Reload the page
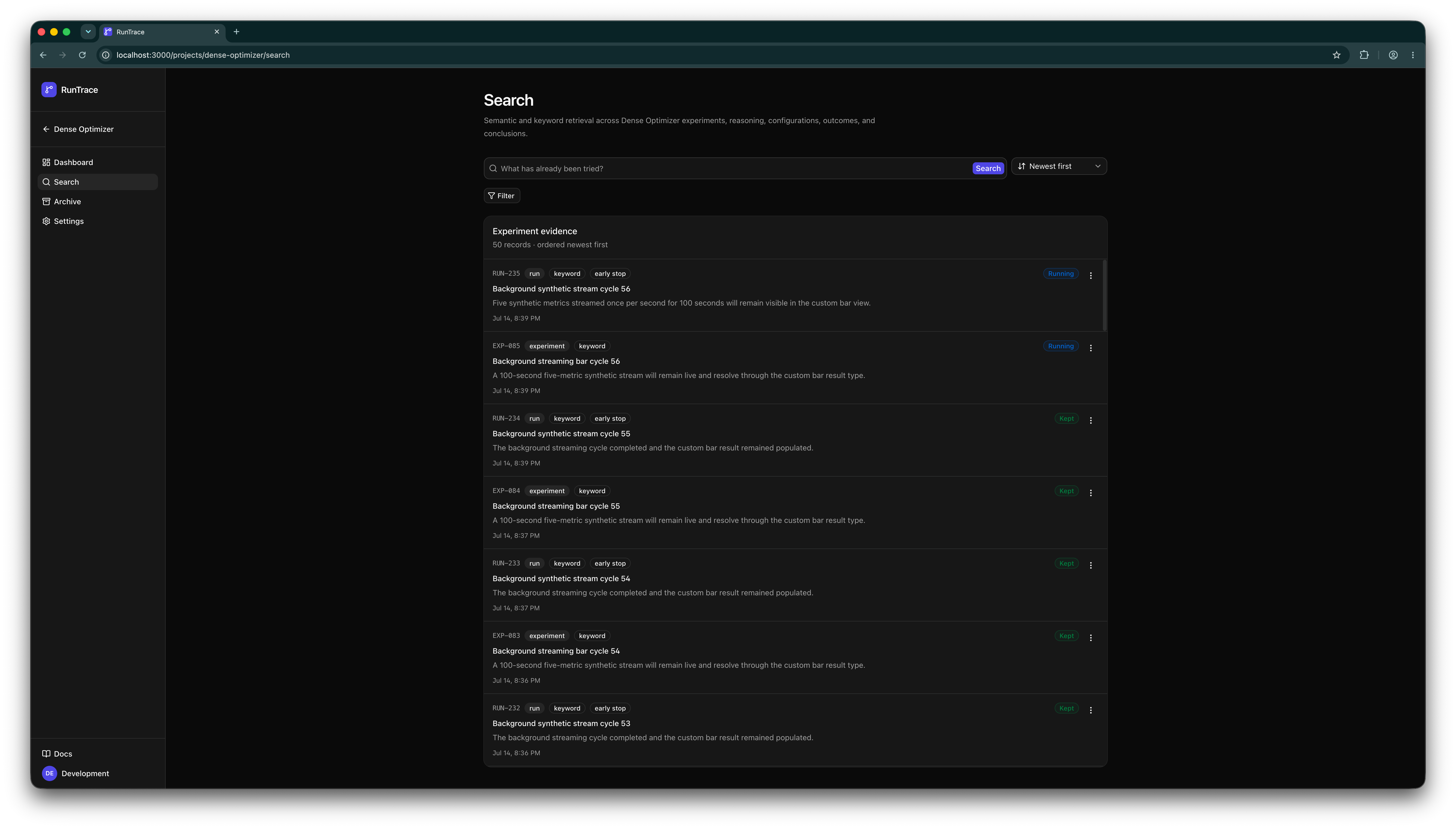 pyautogui.click(x=83, y=55)
